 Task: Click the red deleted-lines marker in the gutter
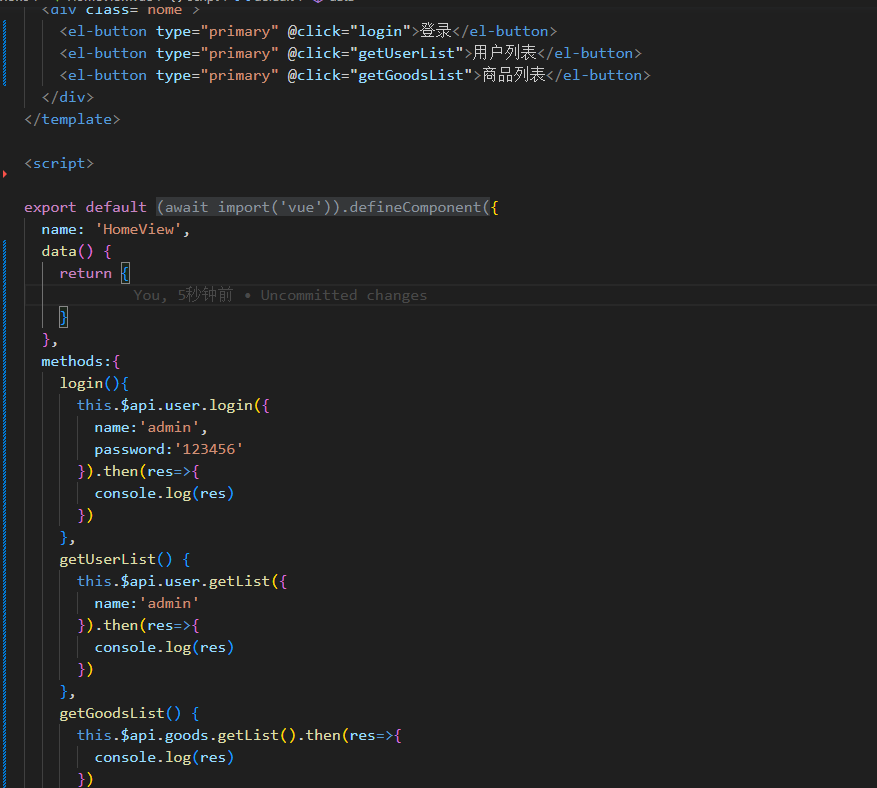[5, 174]
